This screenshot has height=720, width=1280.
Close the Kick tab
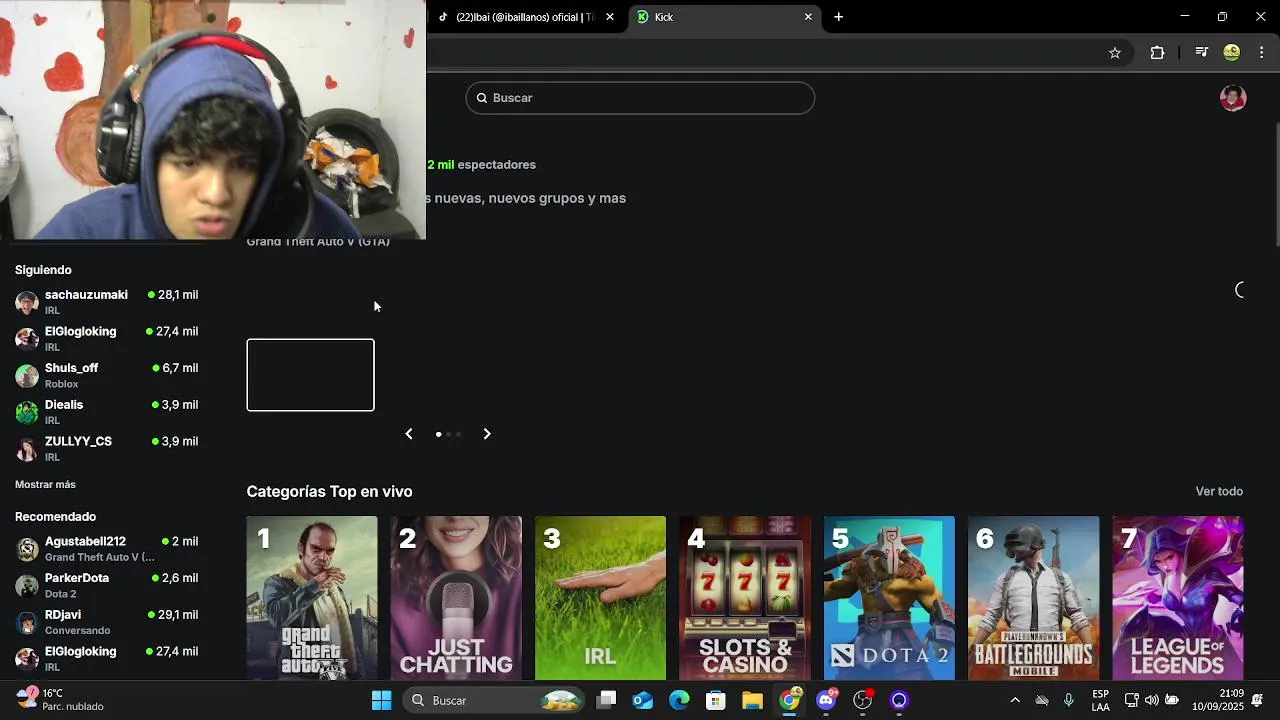click(x=808, y=17)
